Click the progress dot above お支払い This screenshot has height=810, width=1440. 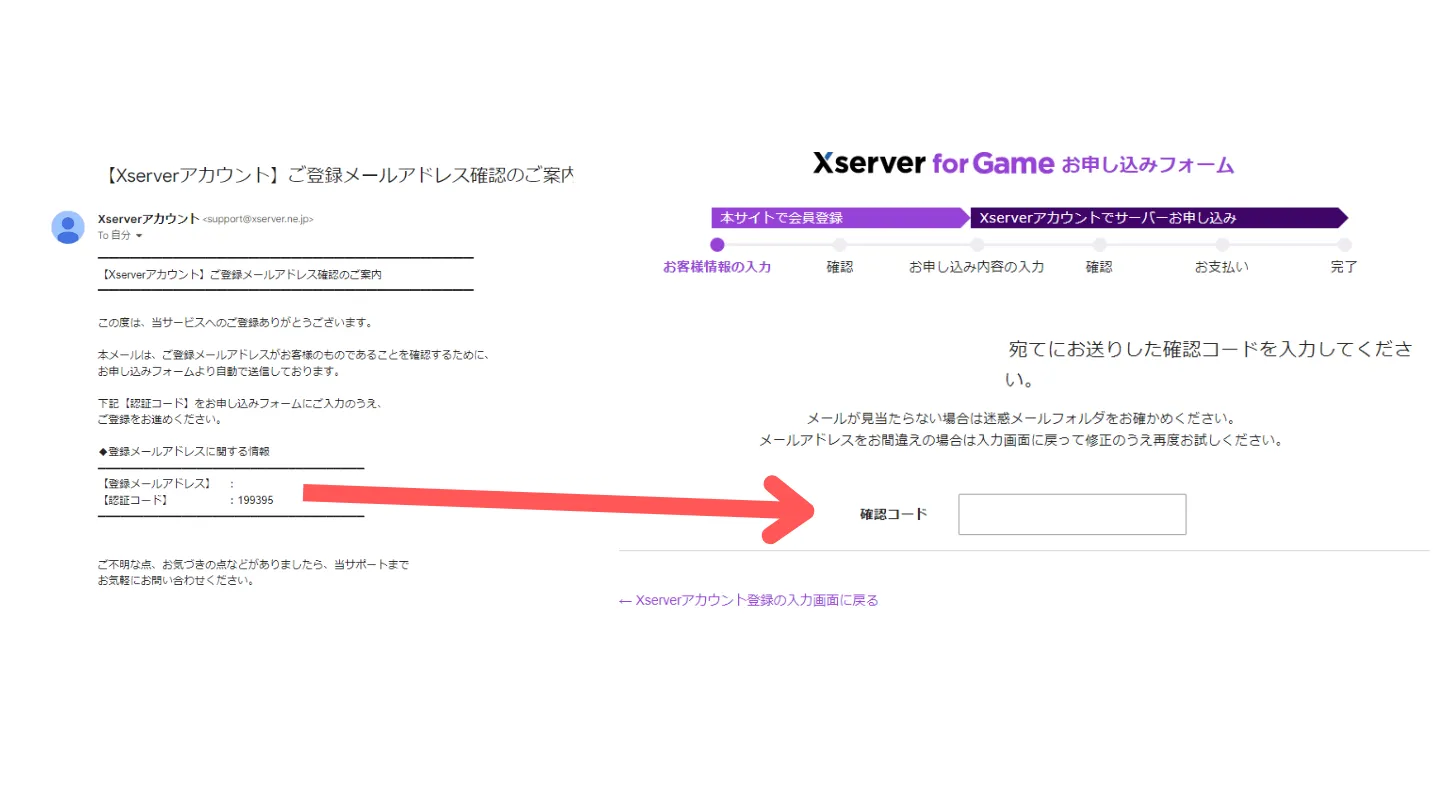(x=1222, y=245)
